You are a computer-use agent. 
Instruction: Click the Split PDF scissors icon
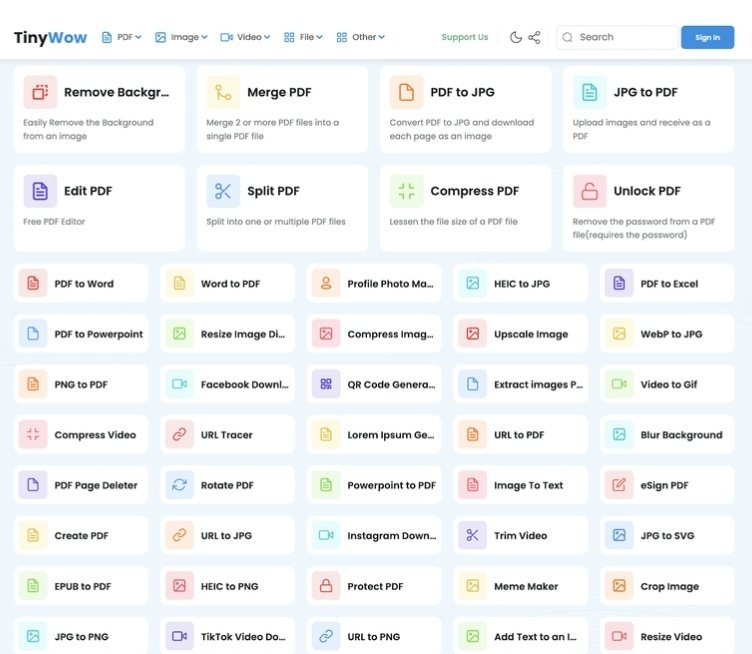[223, 191]
